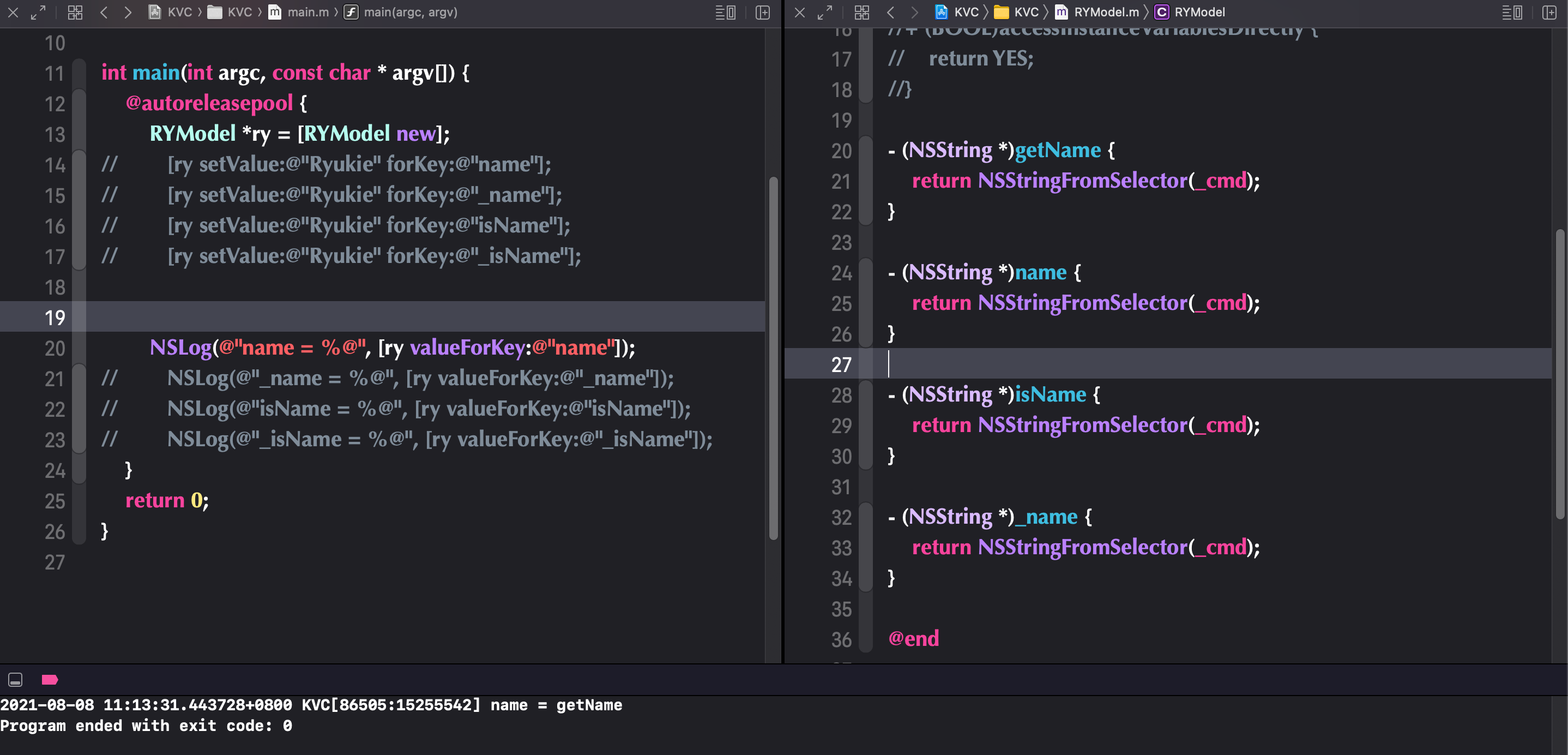The width and height of the screenshot is (1568, 755).
Task: Hide the debug console area
Action: click(x=15, y=680)
